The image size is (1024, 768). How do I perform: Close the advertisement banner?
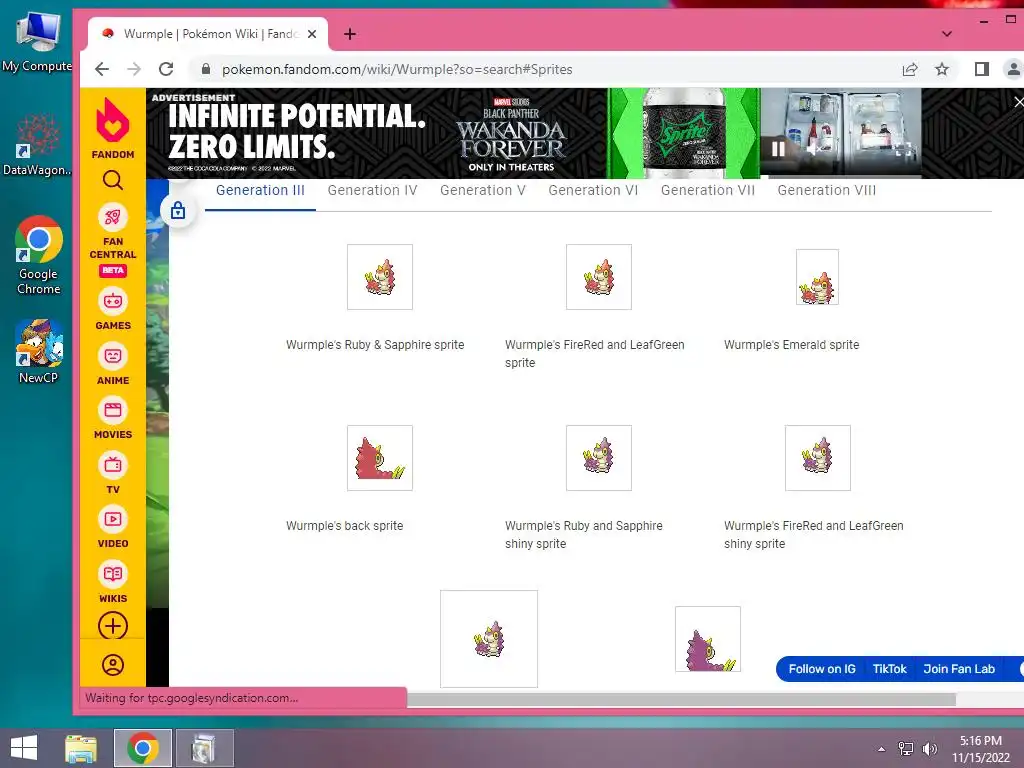click(x=1018, y=101)
